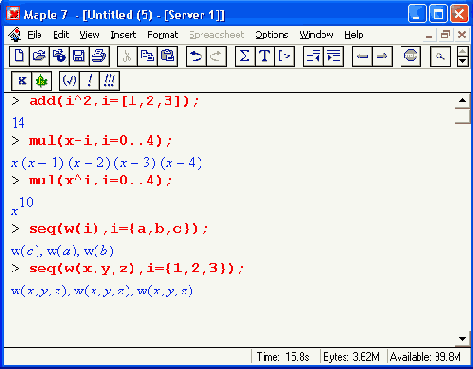Undo the last action with the arrow icon
The width and height of the screenshot is (473, 369).
tap(196, 56)
